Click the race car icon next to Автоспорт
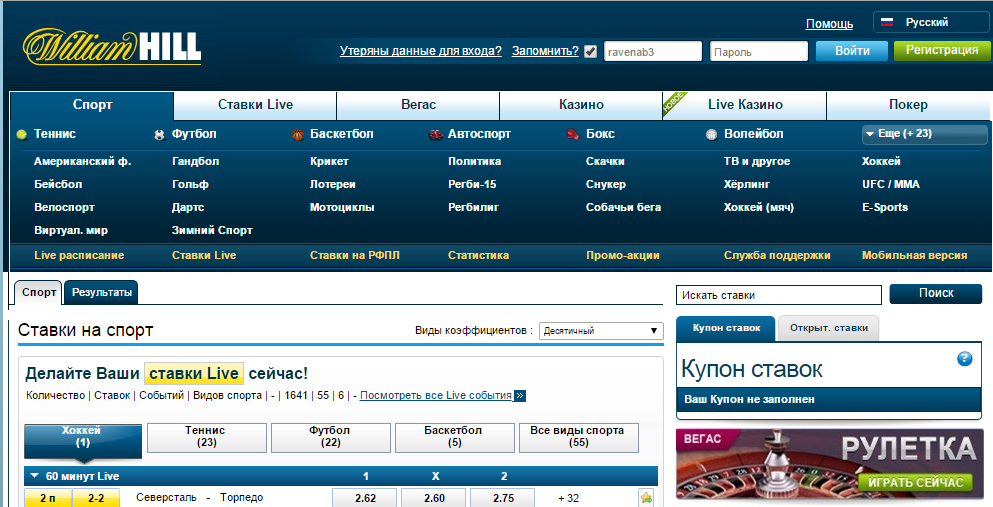The width and height of the screenshot is (993, 507). (435, 134)
